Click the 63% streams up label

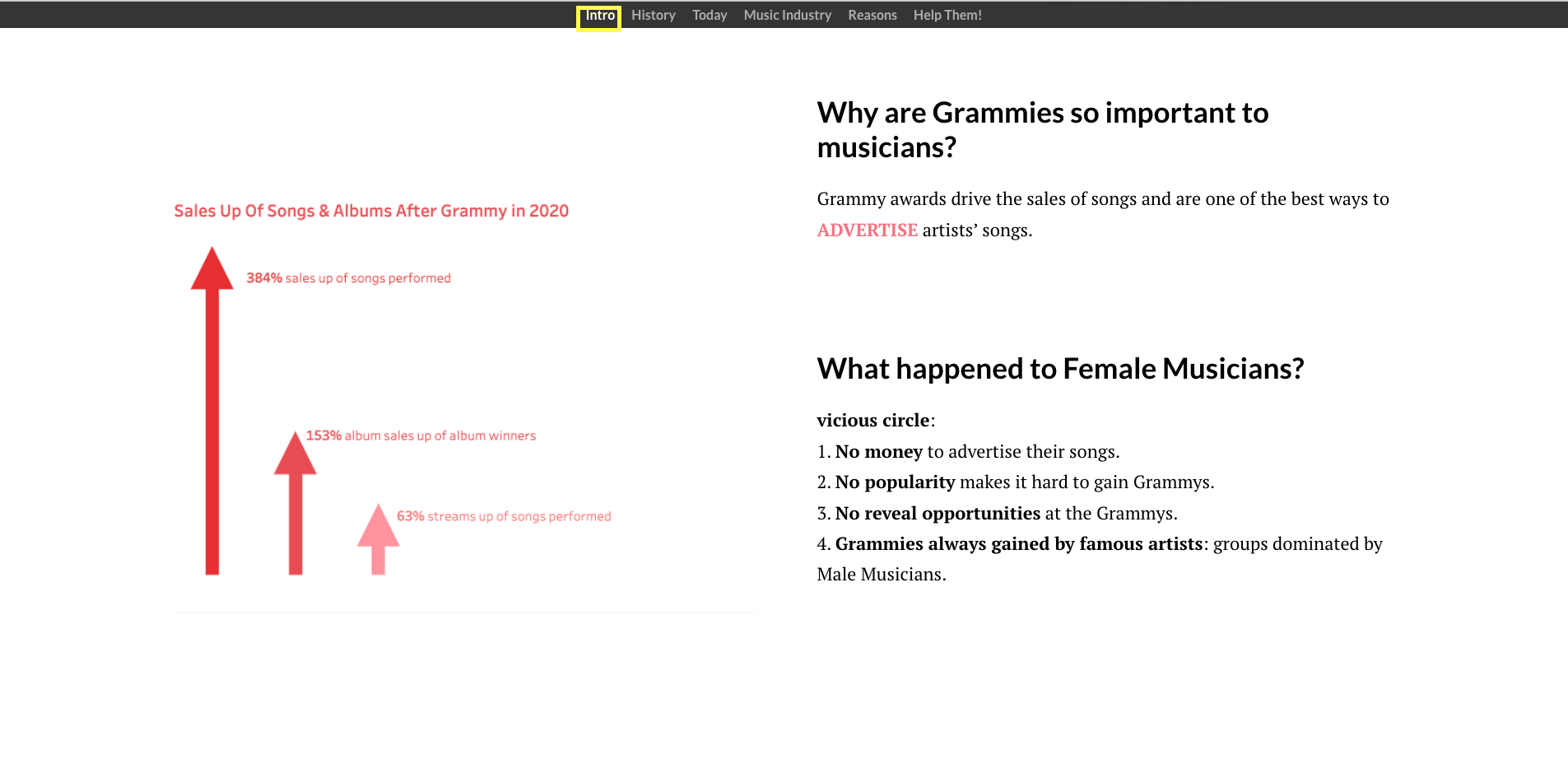pos(504,516)
